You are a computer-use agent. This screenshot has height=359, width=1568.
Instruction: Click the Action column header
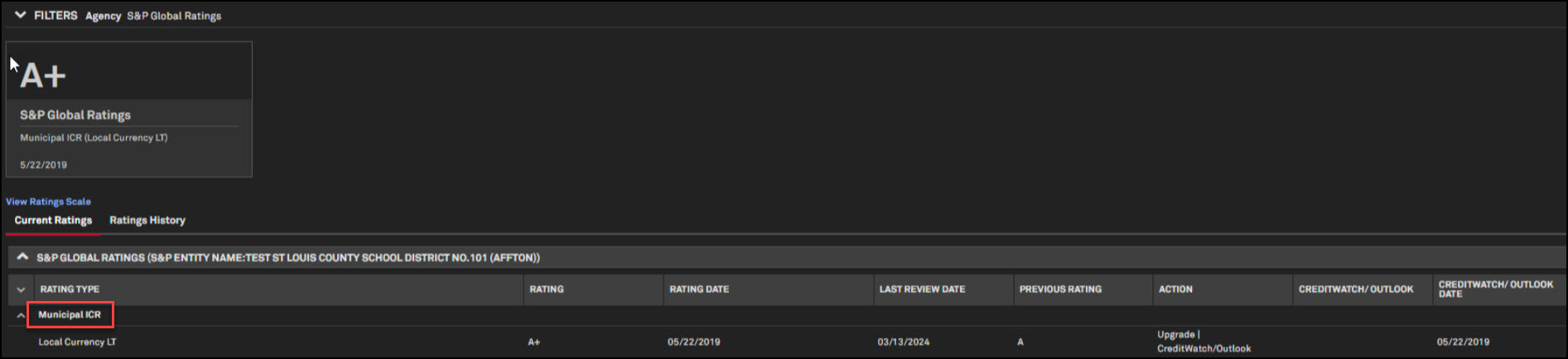pos(1175,289)
